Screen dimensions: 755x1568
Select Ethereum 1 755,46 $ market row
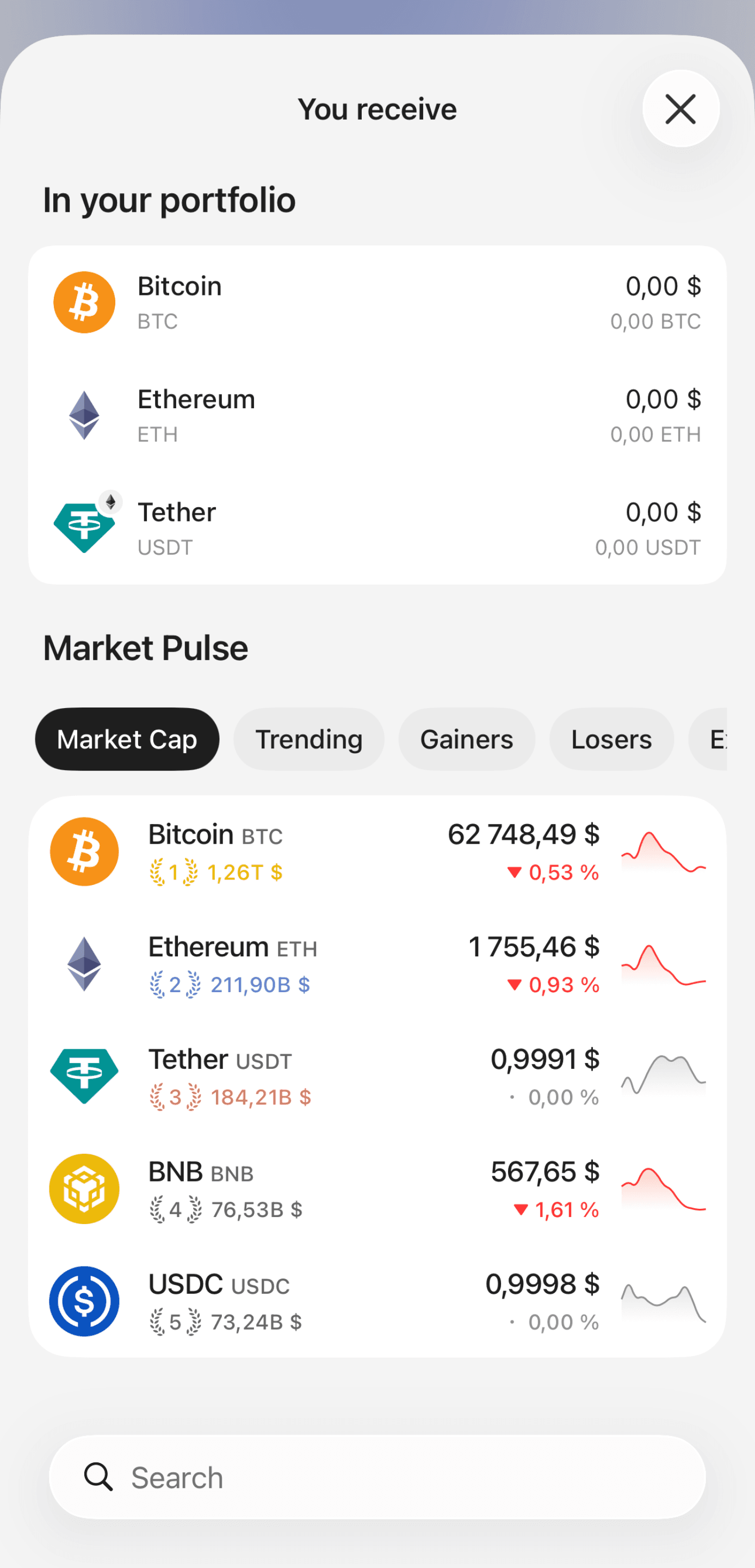(x=377, y=964)
